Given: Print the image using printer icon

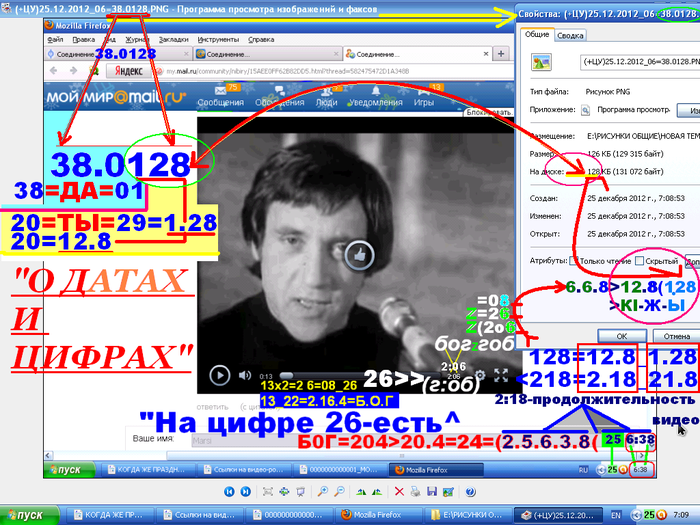Looking at the screenshot, I should pyautogui.click(x=415, y=492).
